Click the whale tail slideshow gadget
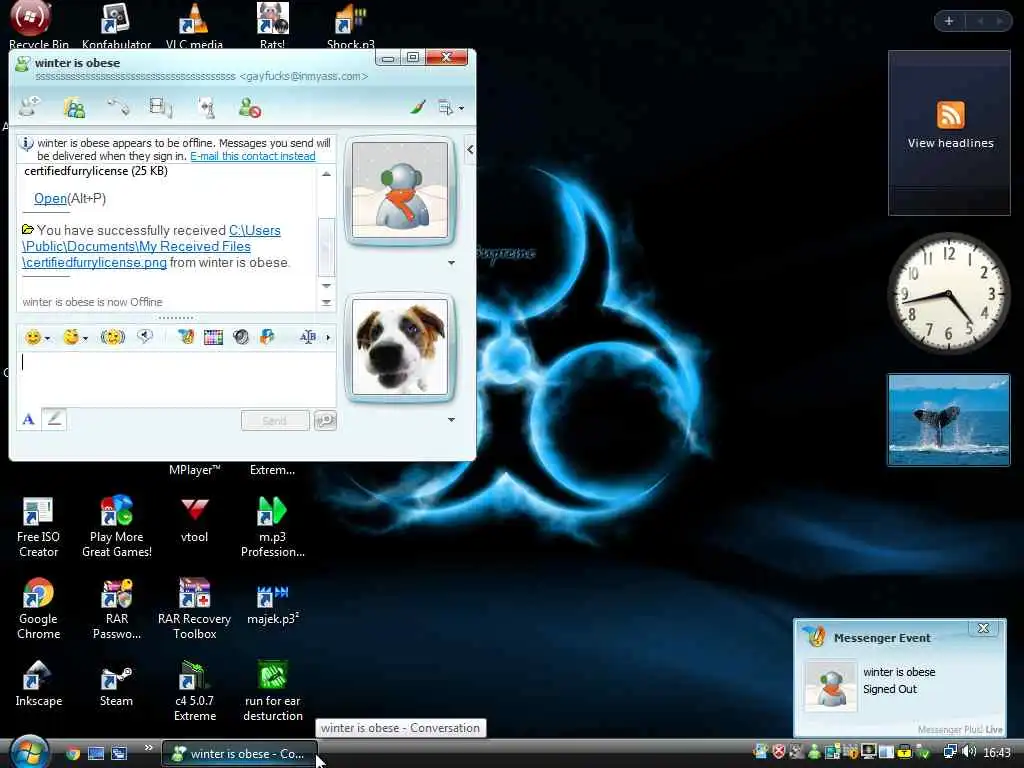The image size is (1024, 768). [949, 420]
